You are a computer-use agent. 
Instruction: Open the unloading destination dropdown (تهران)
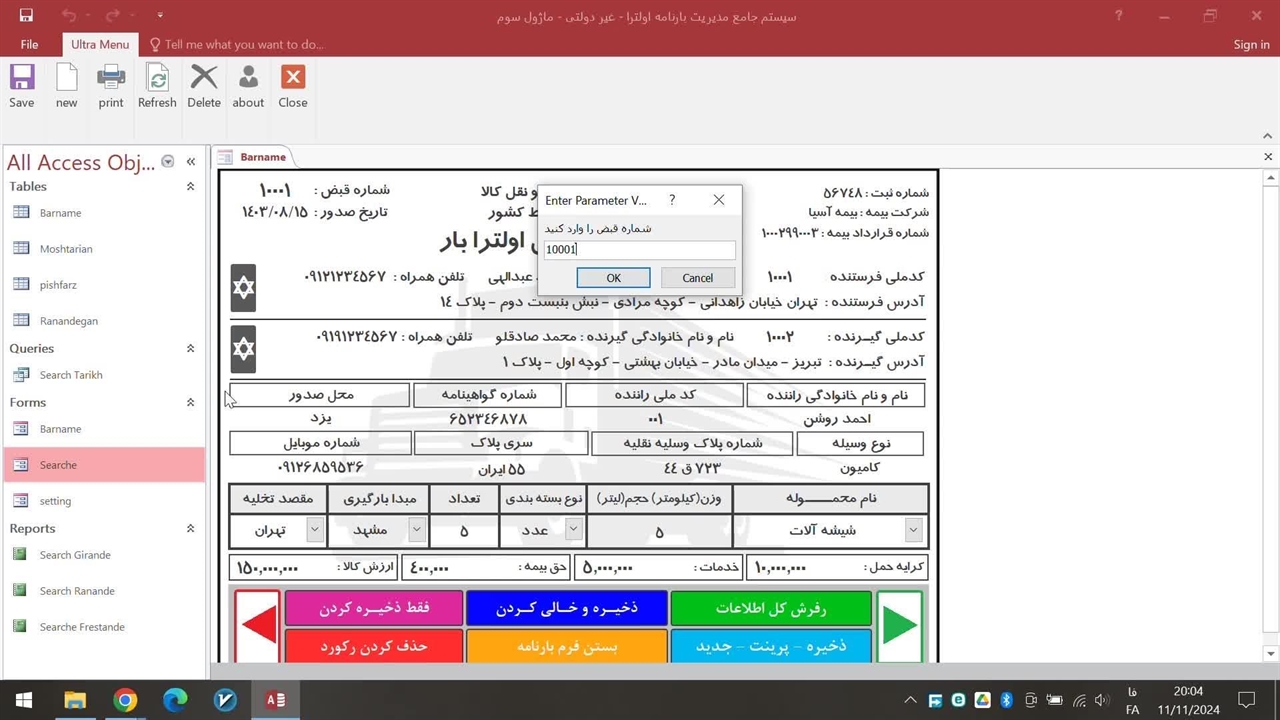coord(315,530)
